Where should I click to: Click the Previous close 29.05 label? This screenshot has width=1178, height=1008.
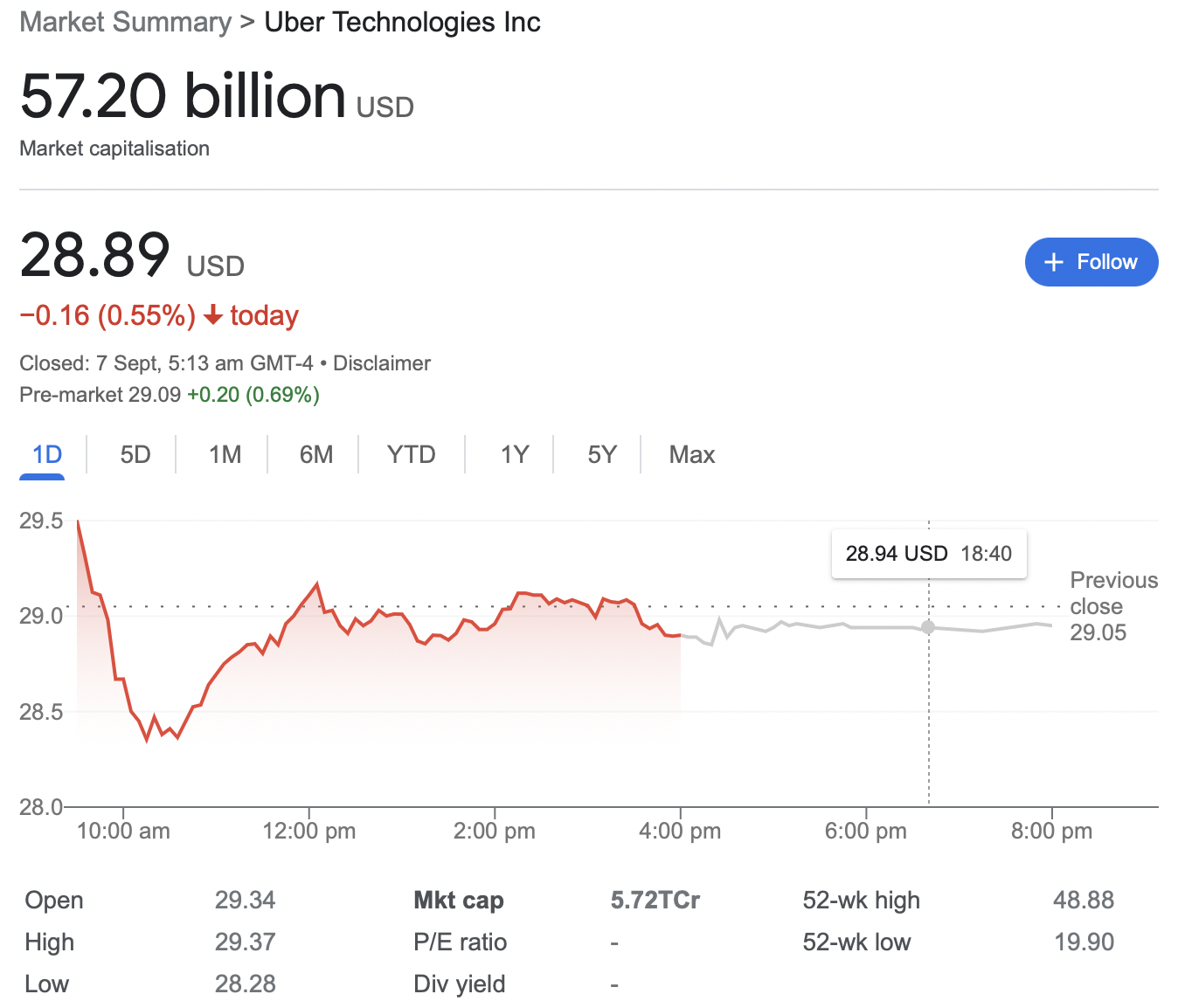coord(1114,606)
